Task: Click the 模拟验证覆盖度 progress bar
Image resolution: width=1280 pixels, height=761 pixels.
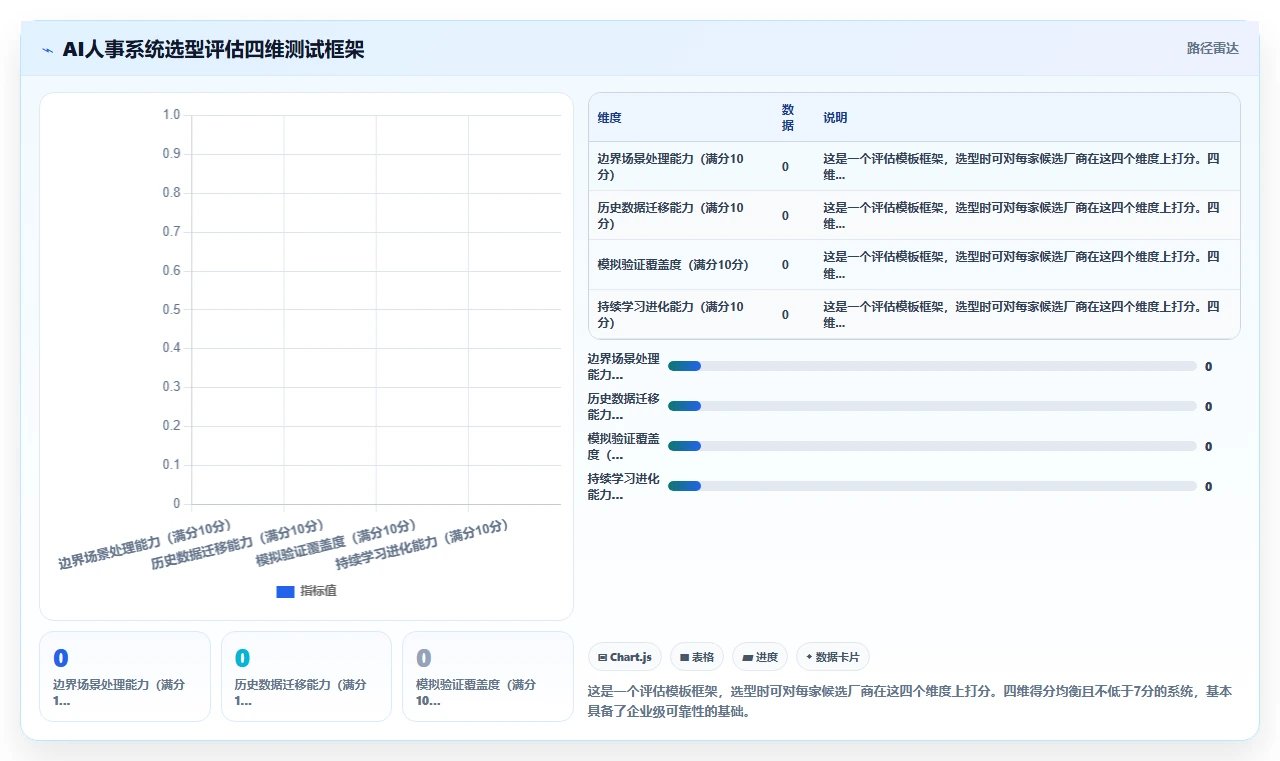Action: coord(932,446)
